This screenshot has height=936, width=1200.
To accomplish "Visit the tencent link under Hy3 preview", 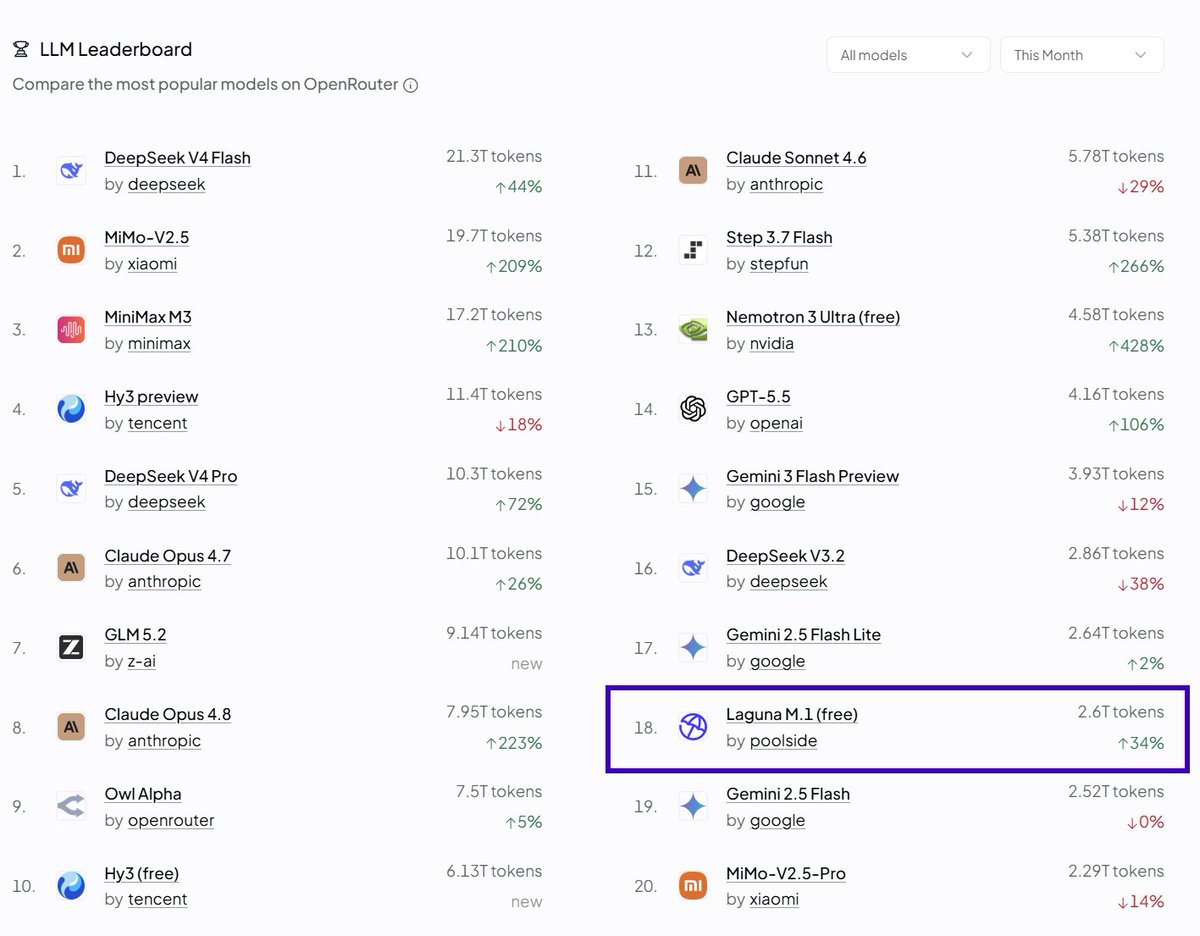I will (157, 423).
